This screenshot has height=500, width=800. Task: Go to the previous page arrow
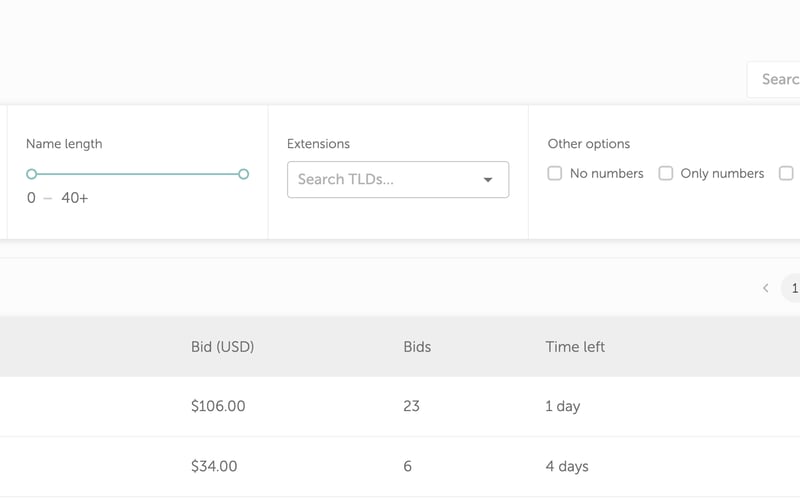click(765, 288)
